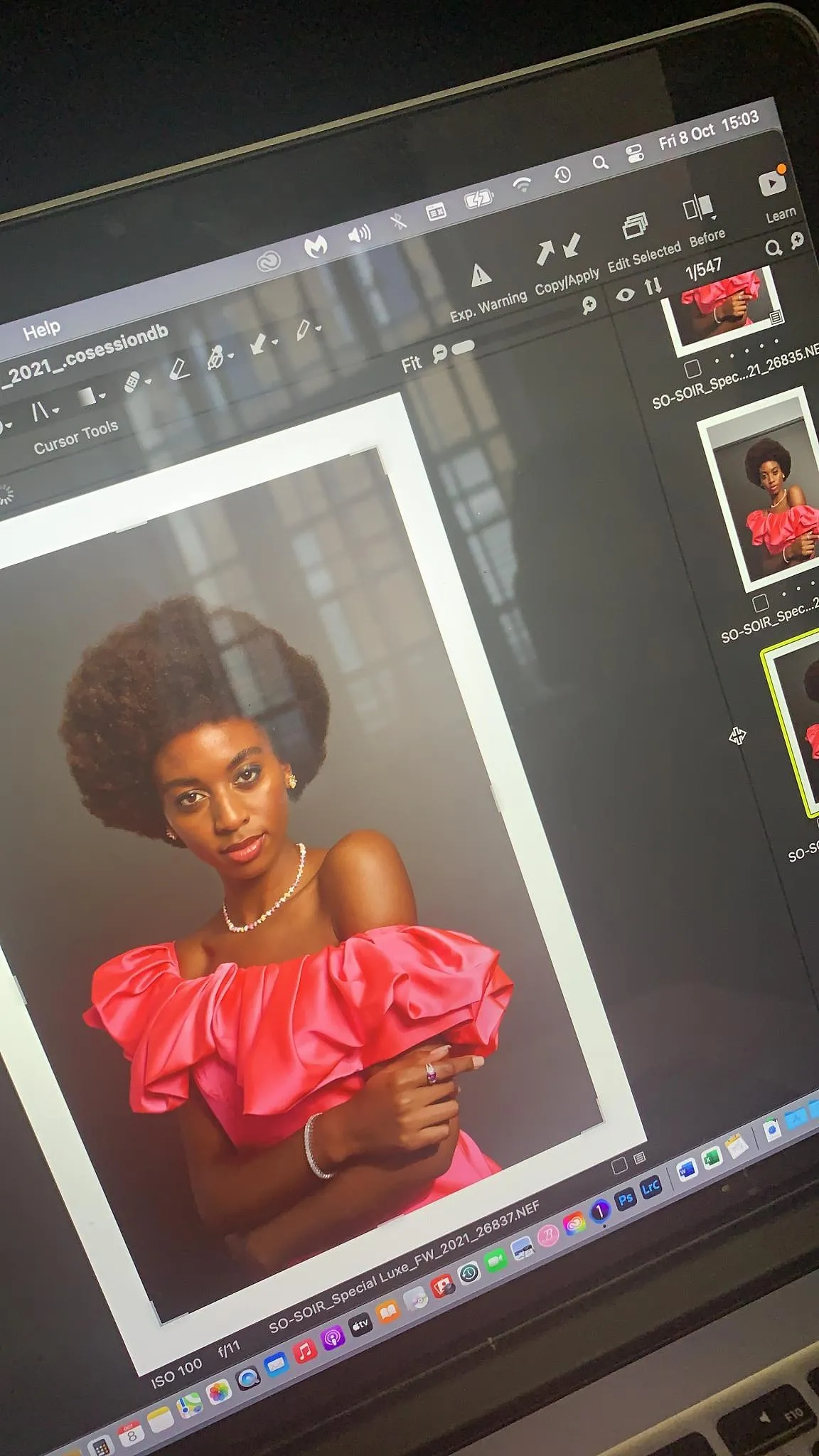This screenshot has width=819, height=1456.
Task: Expand the Draw Mask brush dropdown arrow
Action: (231, 355)
